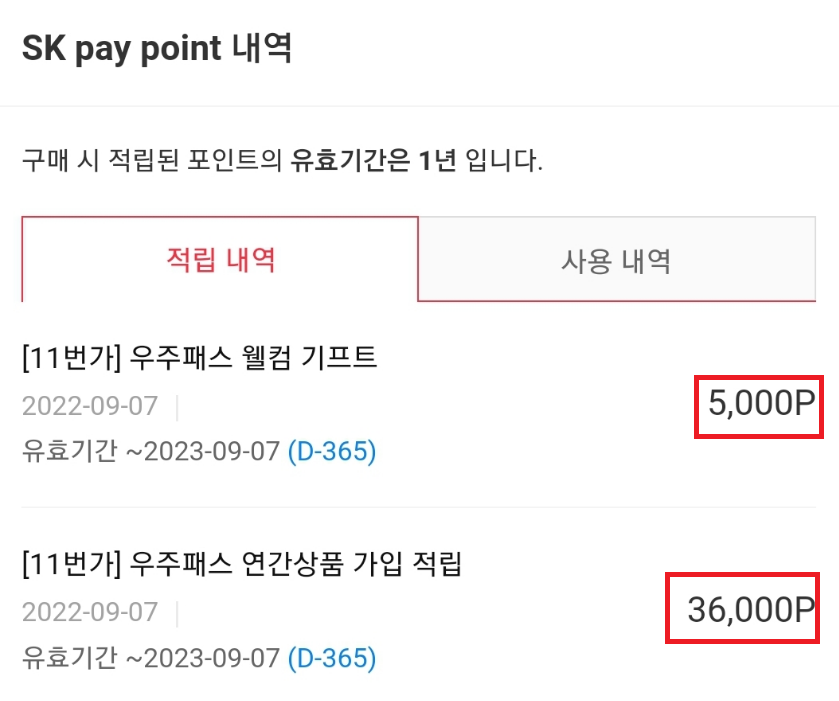The height and width of the screenshot is (701, 839).
Task: Select the highlighted 5,000P point value
Action: coord(757,405)
